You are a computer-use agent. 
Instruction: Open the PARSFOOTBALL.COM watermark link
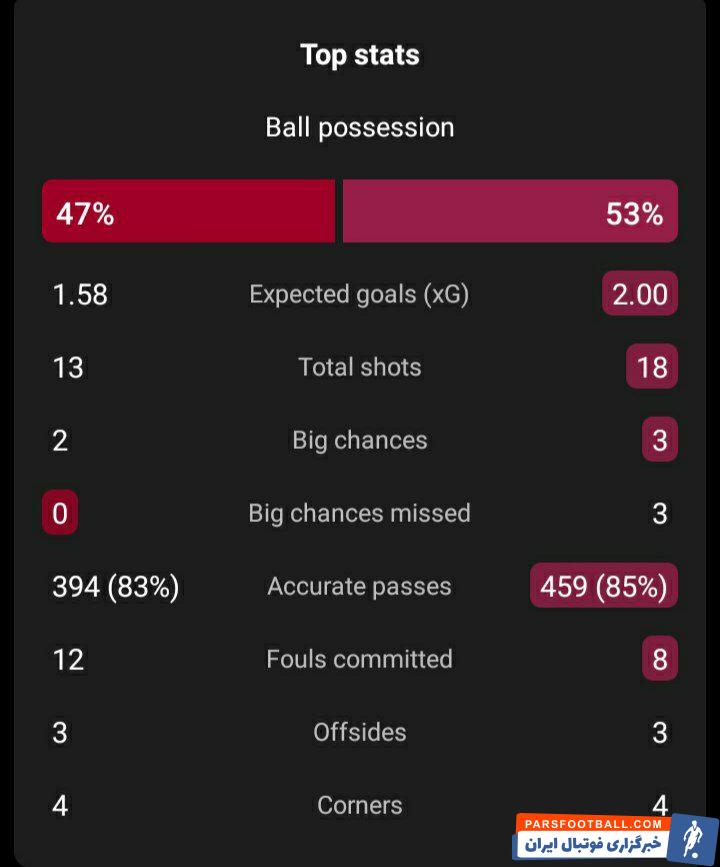(592, 823)
